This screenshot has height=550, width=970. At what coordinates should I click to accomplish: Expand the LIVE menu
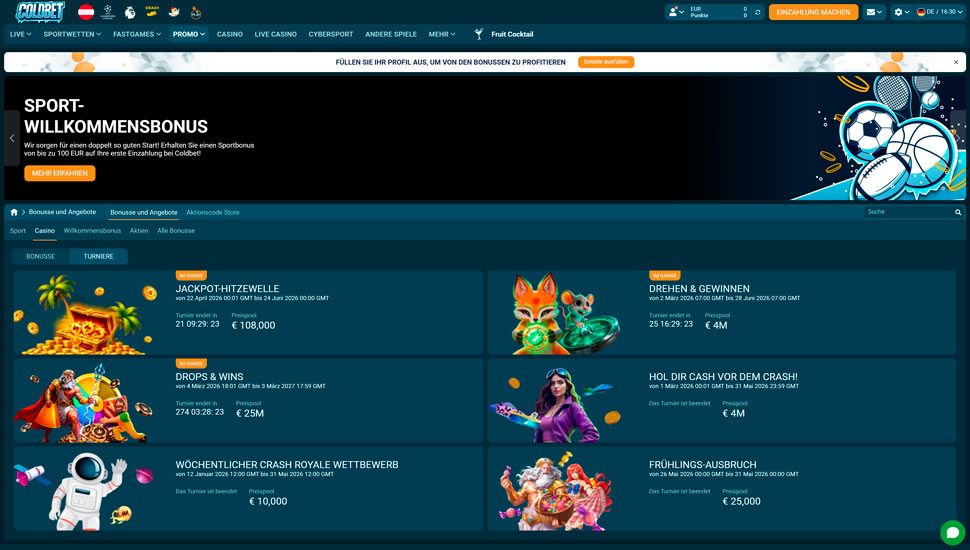tap(20, 34)
